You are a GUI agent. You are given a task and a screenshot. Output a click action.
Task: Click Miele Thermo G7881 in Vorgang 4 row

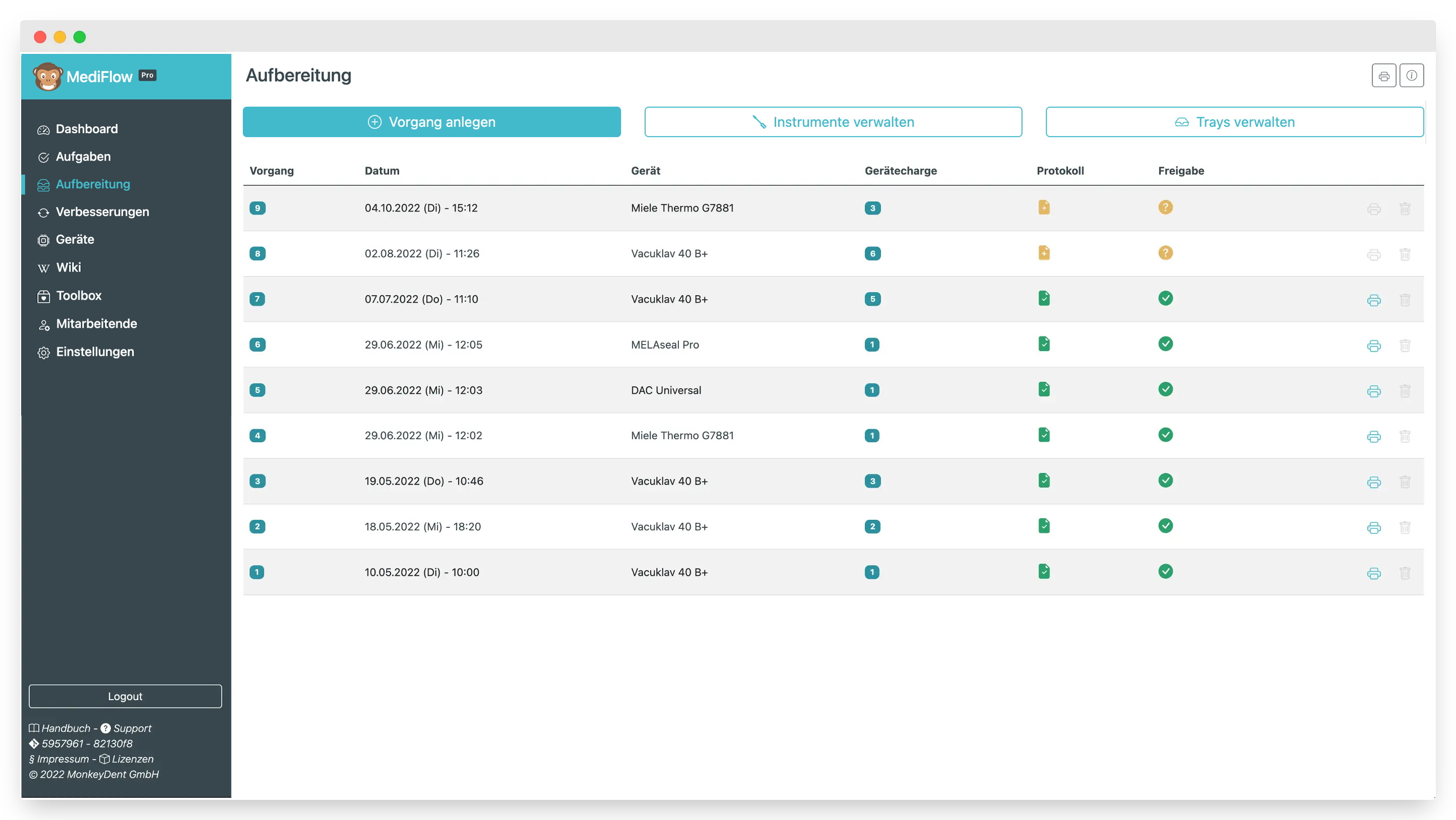pyautogui.click(x=682, y=435)
